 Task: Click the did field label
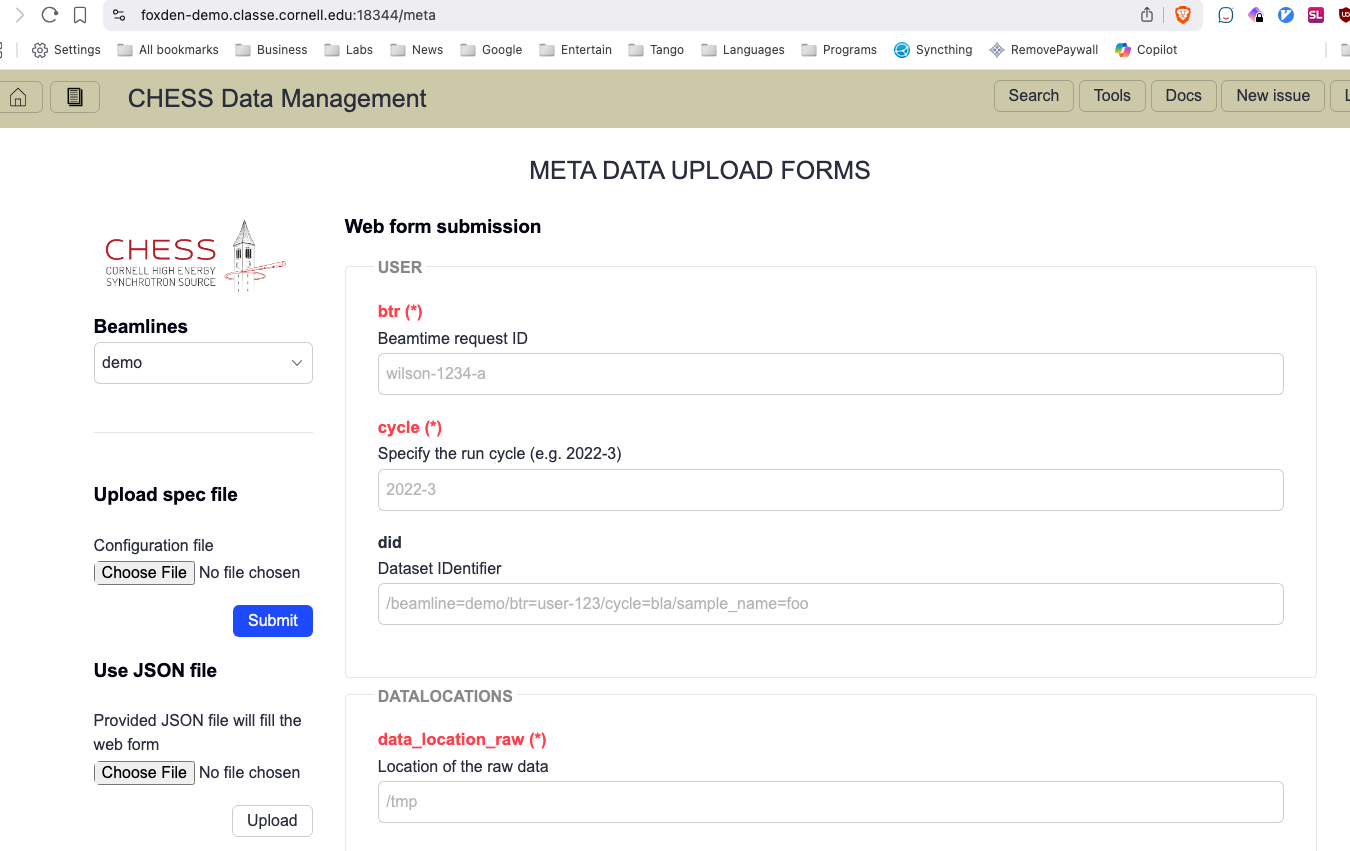[390, 543]
